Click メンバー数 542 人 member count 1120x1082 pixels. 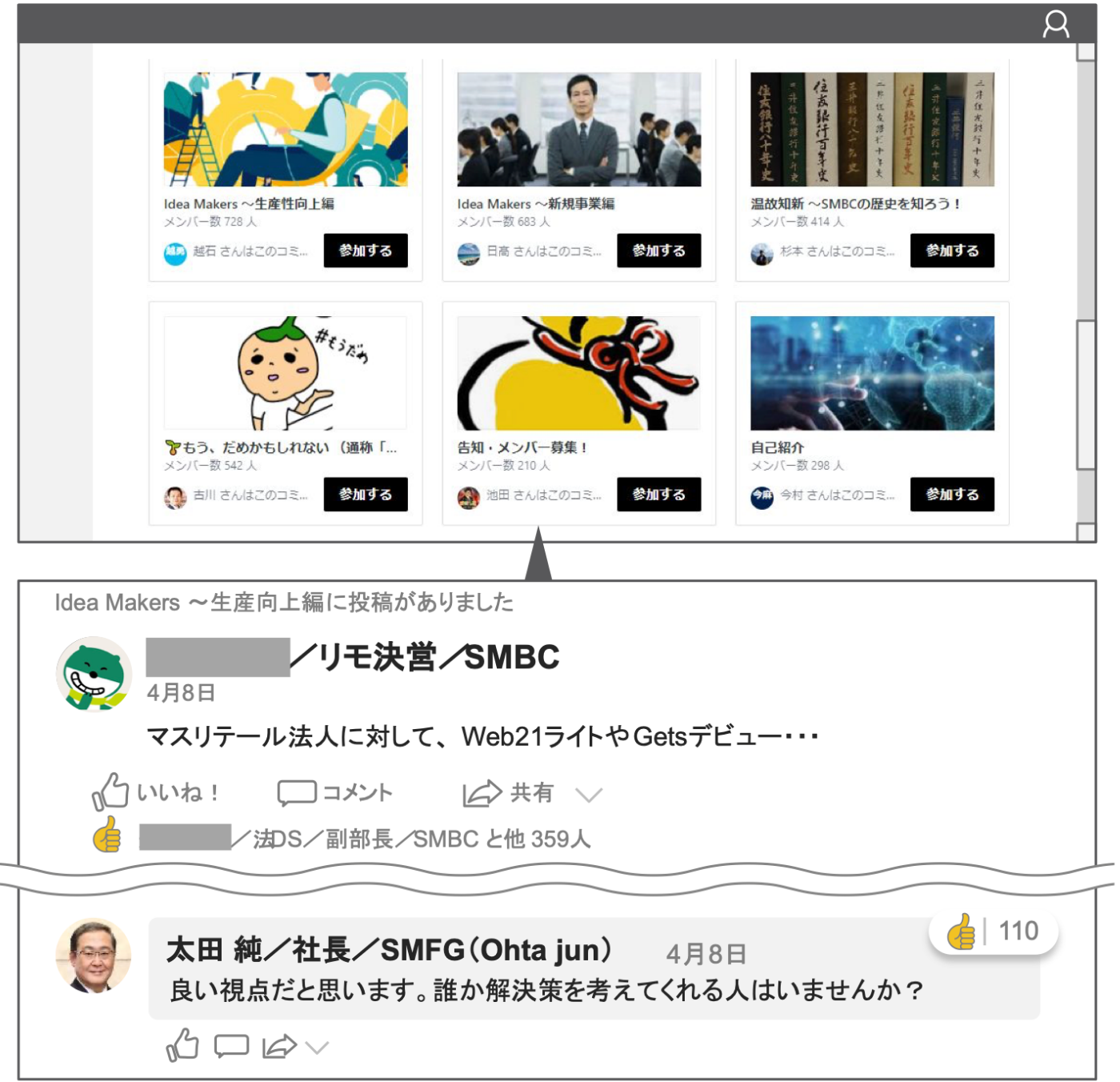(210, 465)
